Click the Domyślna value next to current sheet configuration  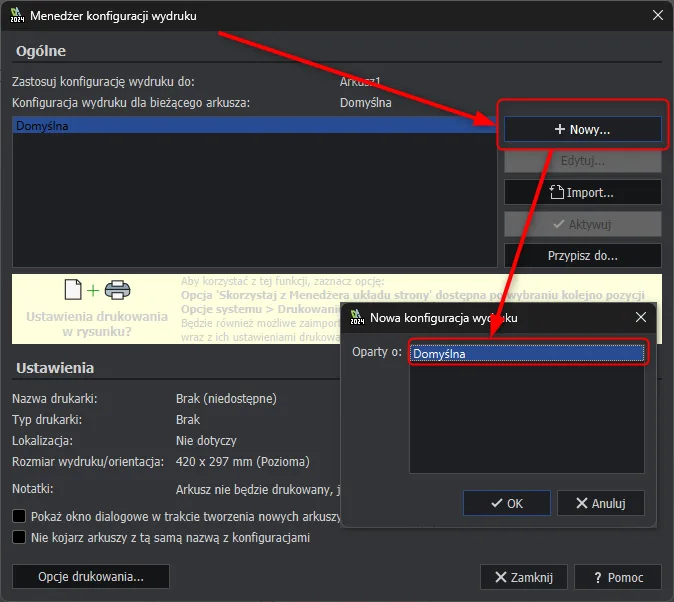[x=365, y=103]
